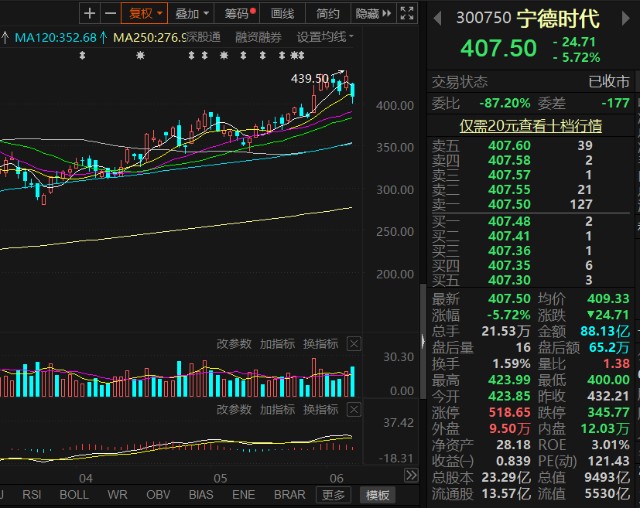The height and width of the screenshot is (508, 640).
Task: Select the WR indicator tab
Action: (x=118, y=495)
